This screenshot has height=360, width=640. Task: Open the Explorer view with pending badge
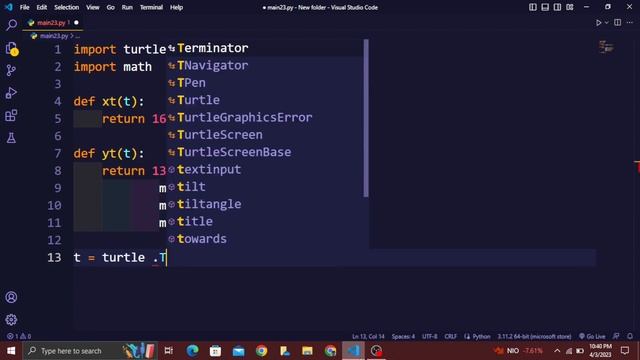click(x=11, y=49)
